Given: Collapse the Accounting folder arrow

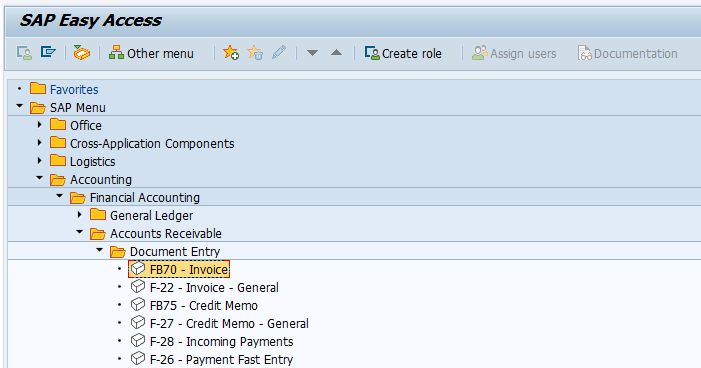Looking at the screenshot, I should click(x=40, y=178).
